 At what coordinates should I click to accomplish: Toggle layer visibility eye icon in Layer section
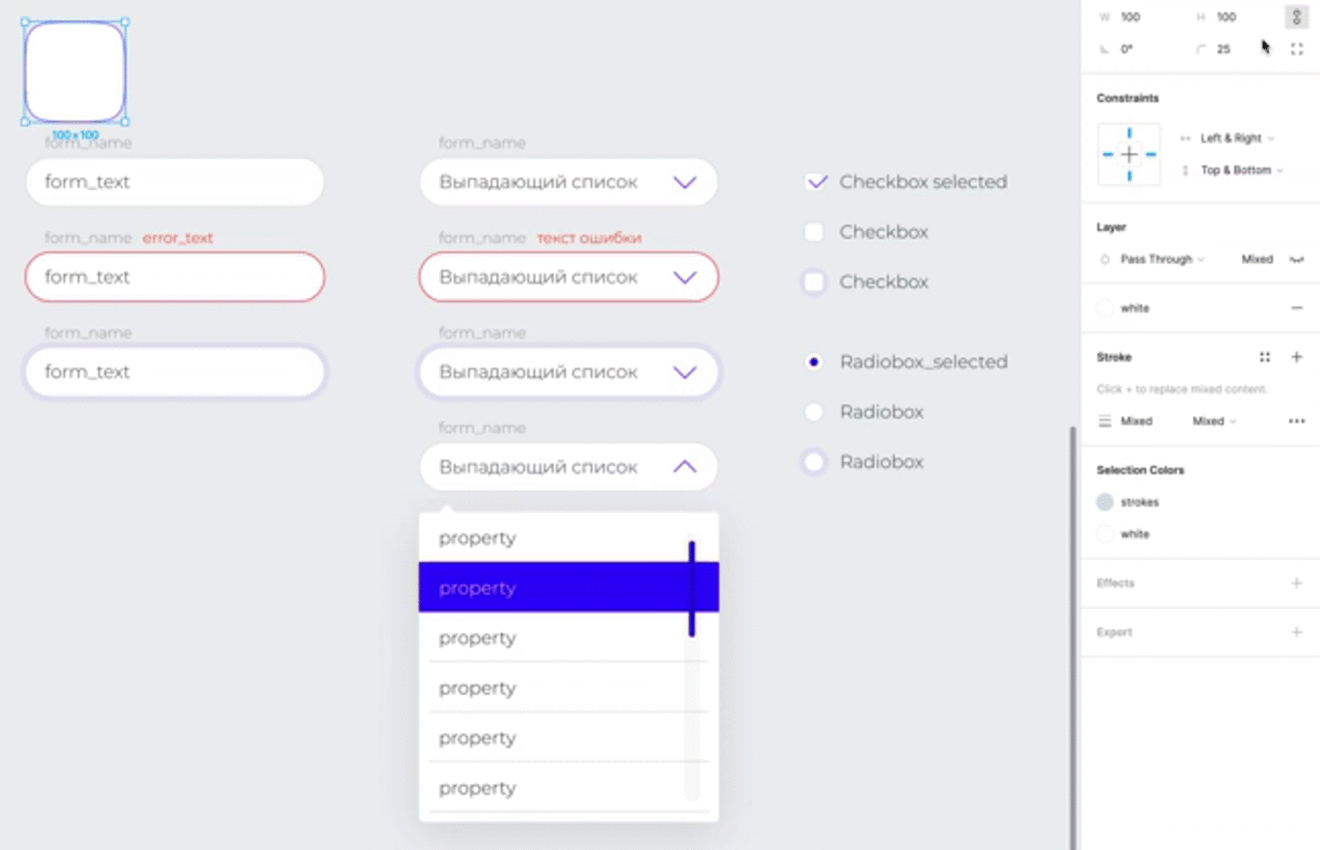click(1297, 259)
